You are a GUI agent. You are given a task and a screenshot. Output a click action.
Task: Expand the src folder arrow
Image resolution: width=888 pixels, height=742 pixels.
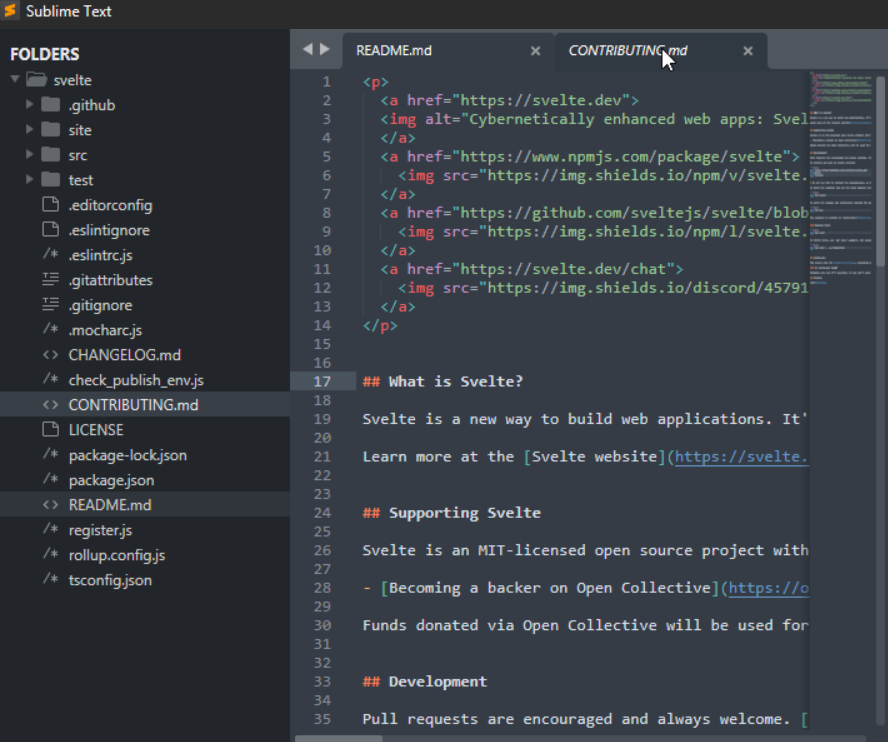pos(29,154)
